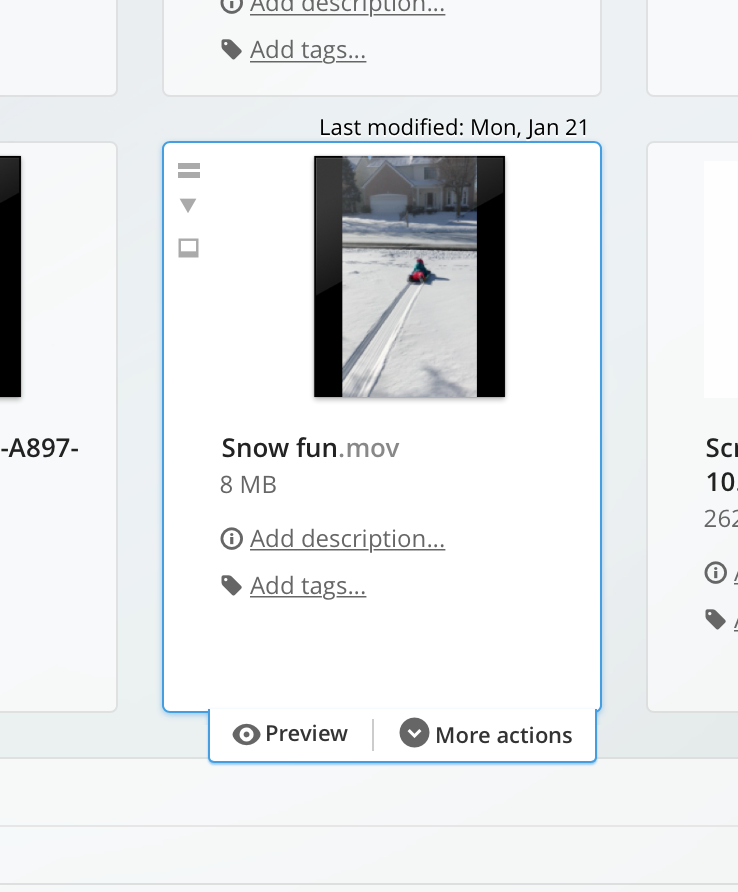
Task: Click the circled chevron beside More actions
Action: (414, 733)
